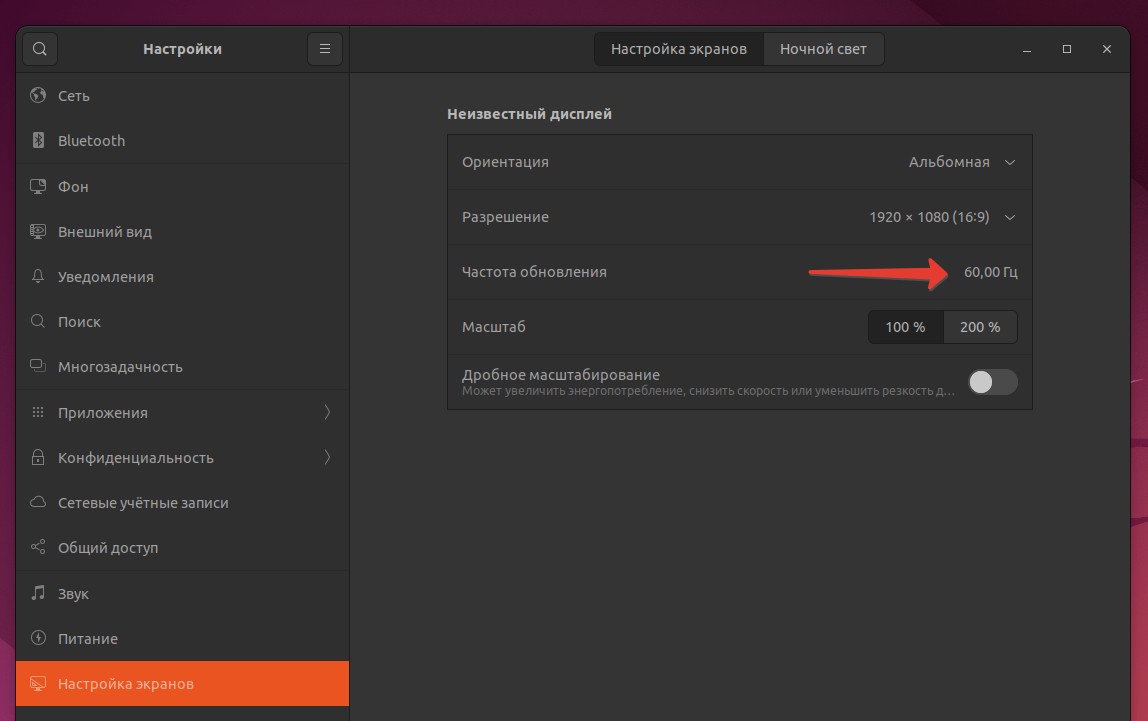Open the hamburger menu in Settings header
The image size is (1148, 721).
[x=325, y=49]
